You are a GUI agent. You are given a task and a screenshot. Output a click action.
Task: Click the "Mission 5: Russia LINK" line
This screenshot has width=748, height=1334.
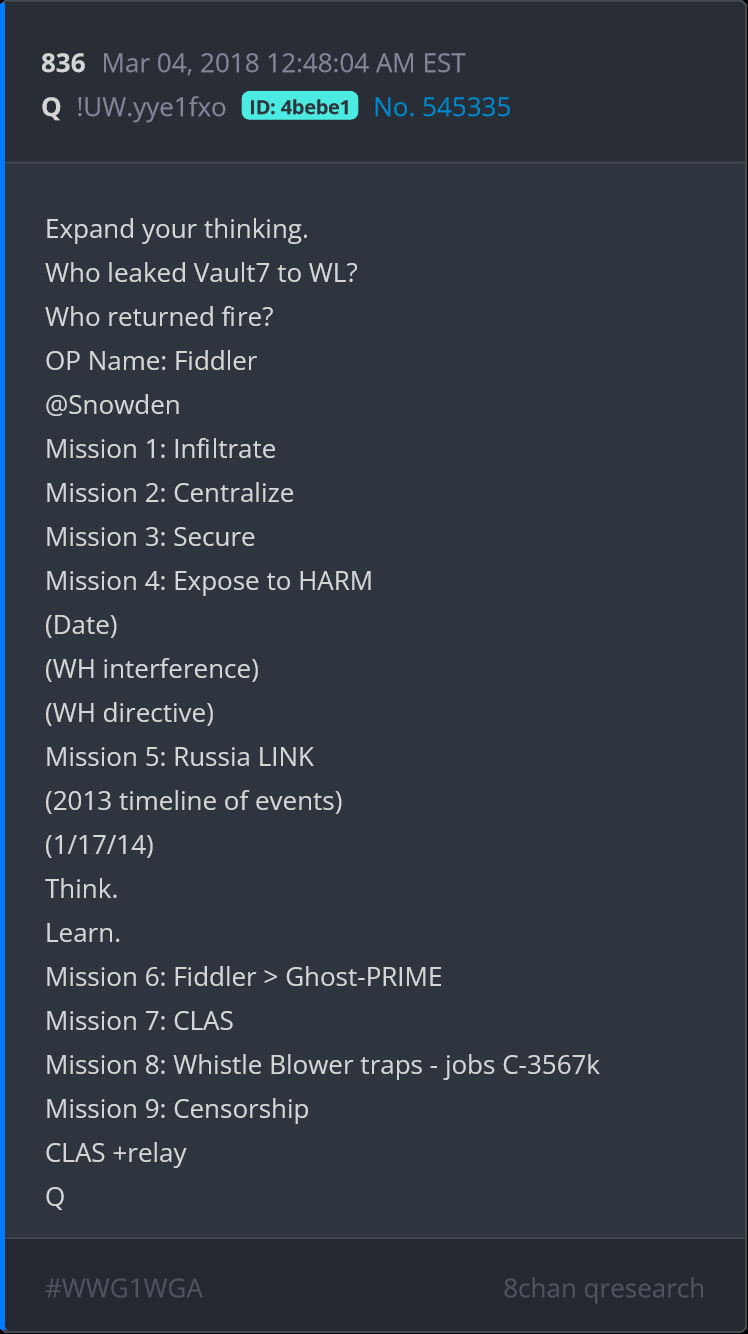180,757
